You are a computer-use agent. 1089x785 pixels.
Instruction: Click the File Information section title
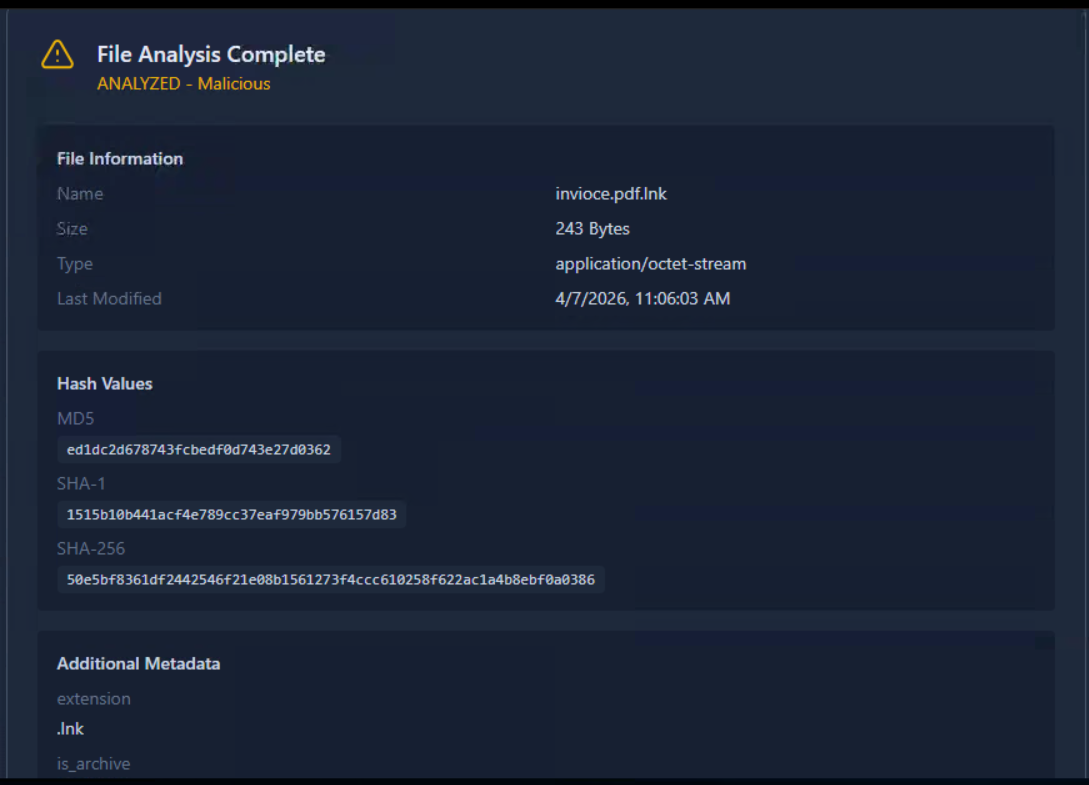tap(119, 158)
